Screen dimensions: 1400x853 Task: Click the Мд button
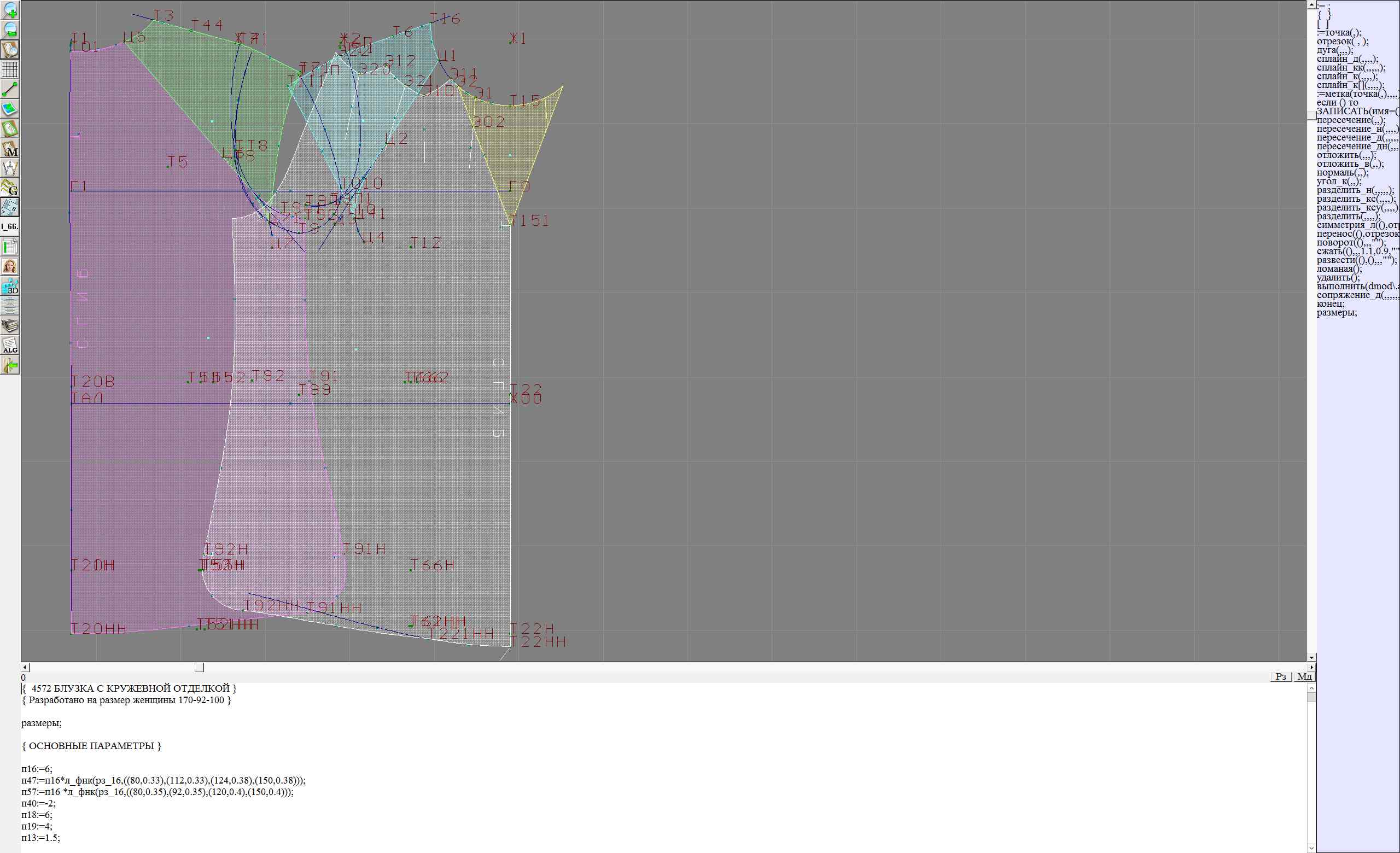[1304, 676]
